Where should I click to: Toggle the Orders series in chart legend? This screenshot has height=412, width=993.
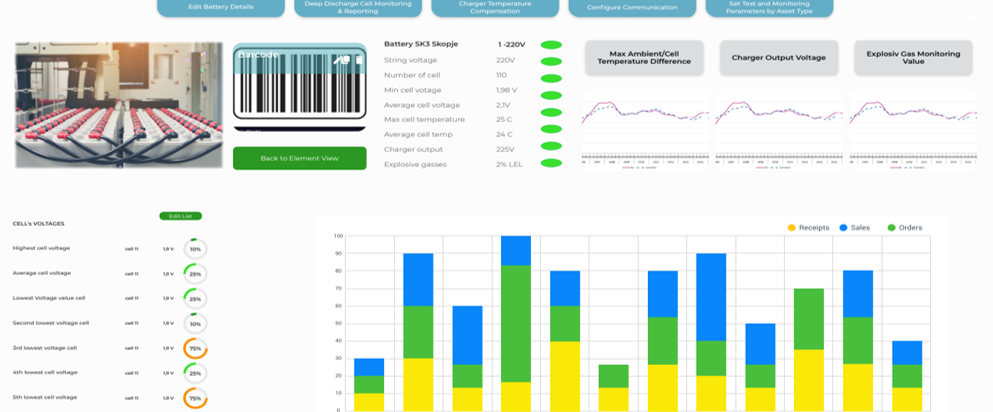pos(903,228)
